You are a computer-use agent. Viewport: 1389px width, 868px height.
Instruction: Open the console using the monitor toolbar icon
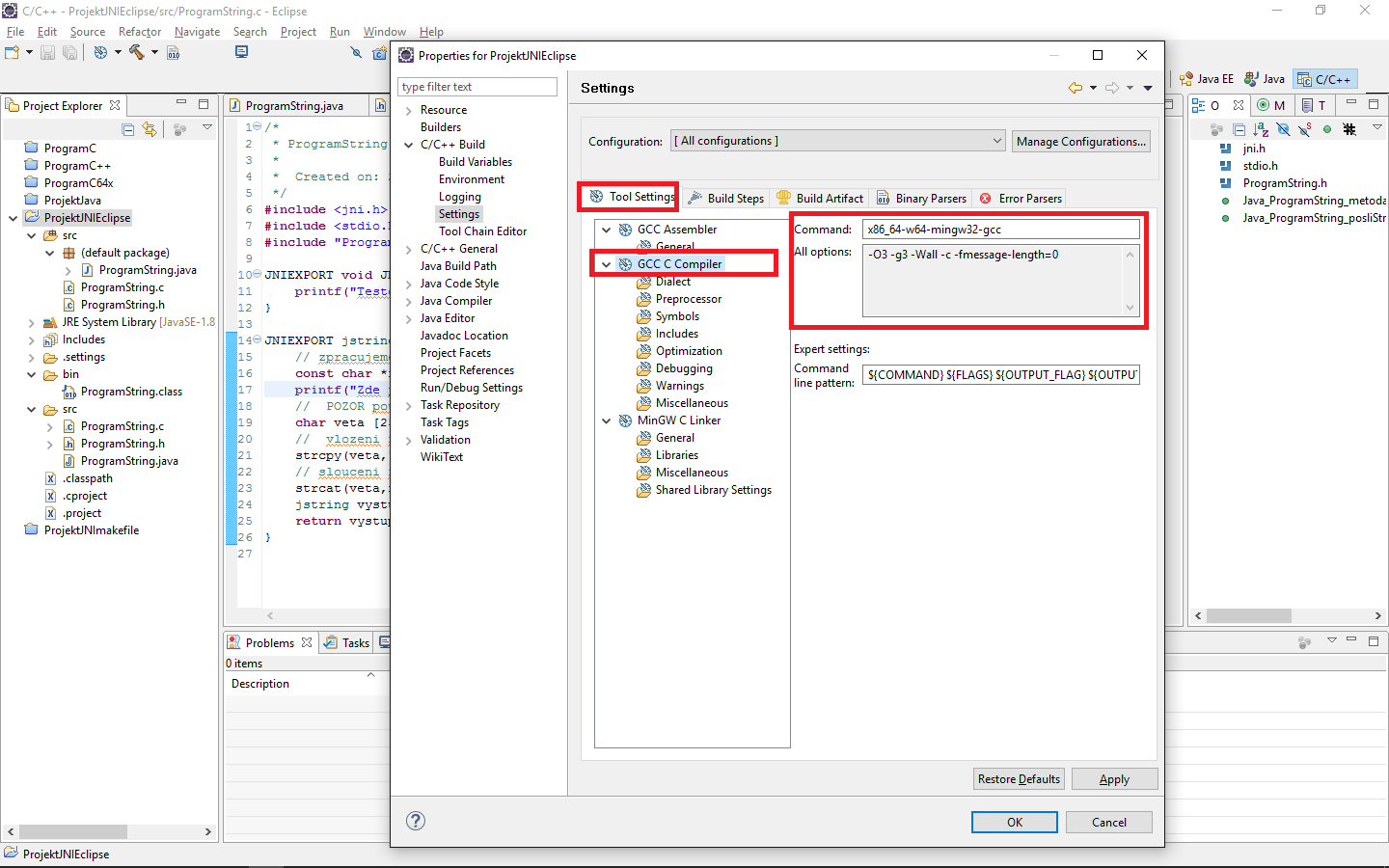pos(240,52)
